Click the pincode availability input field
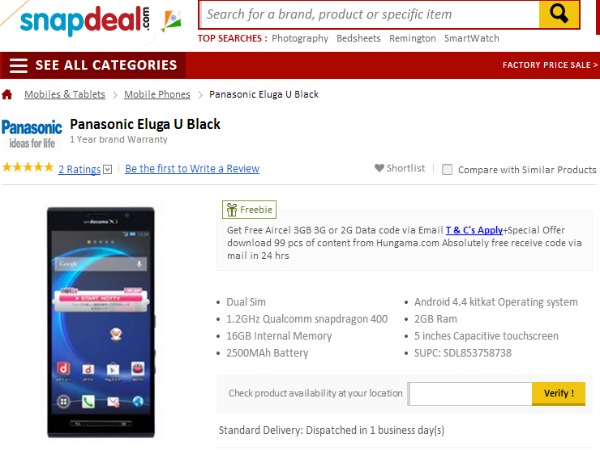The height and width of the screenshot is (450, 600). pos(470,393)
